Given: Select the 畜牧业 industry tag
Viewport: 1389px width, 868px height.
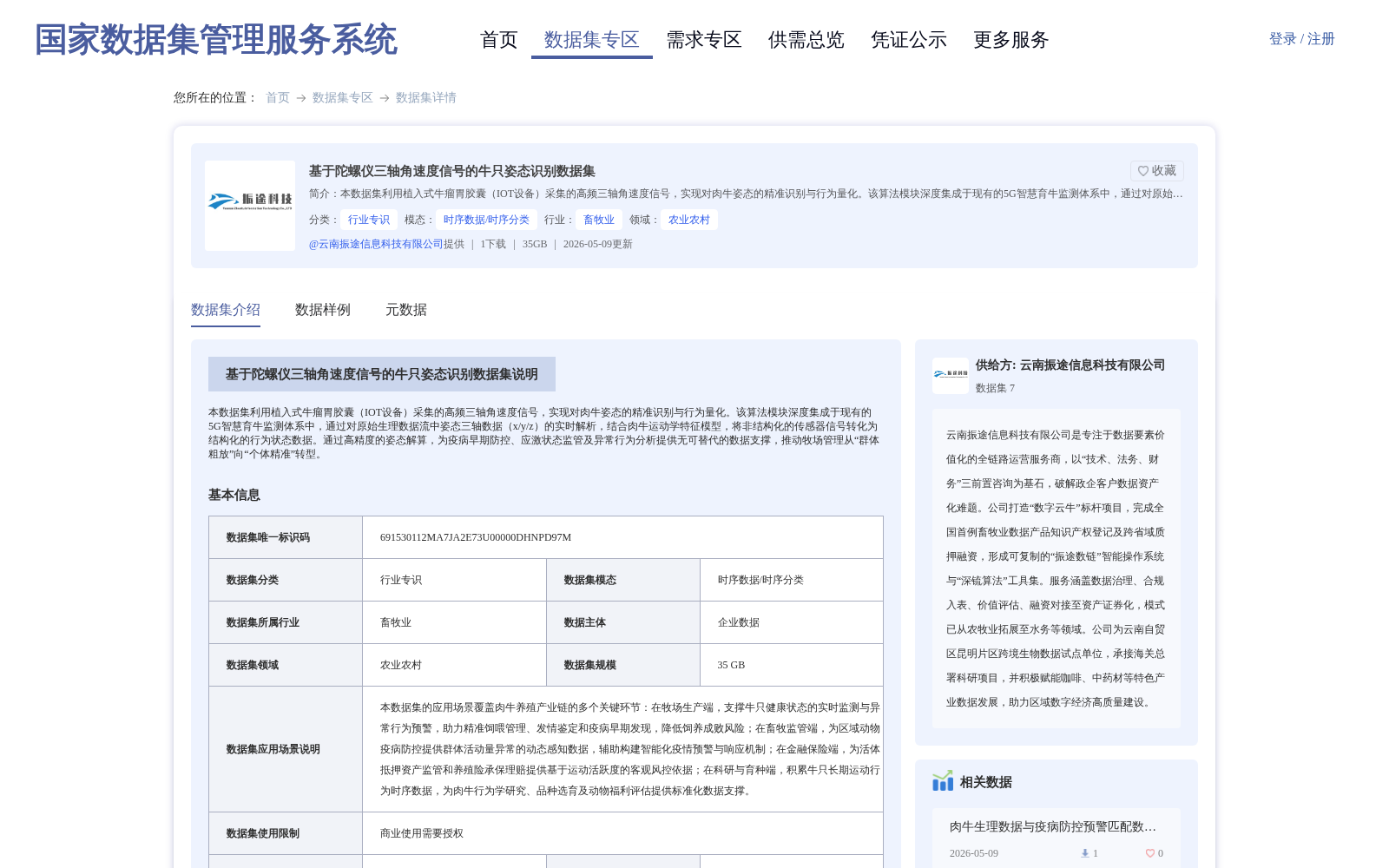Looking at the screenshot, I should tap(599, 220).
